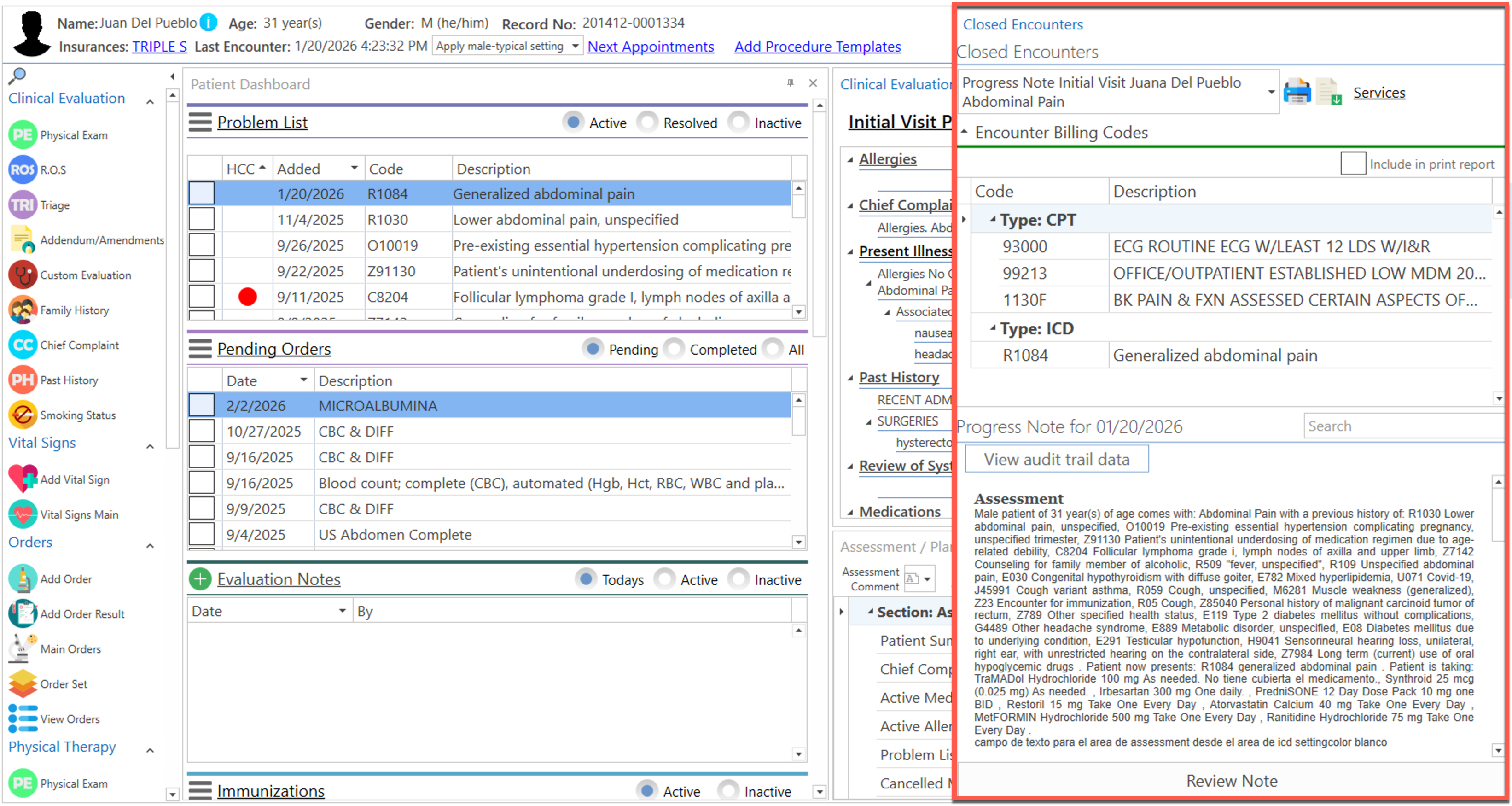Image resolution: width=1512 pixels, height=806 pixels.
Task: Open Physical Exam under Clinical Evaluation
Action: point(23,135)
